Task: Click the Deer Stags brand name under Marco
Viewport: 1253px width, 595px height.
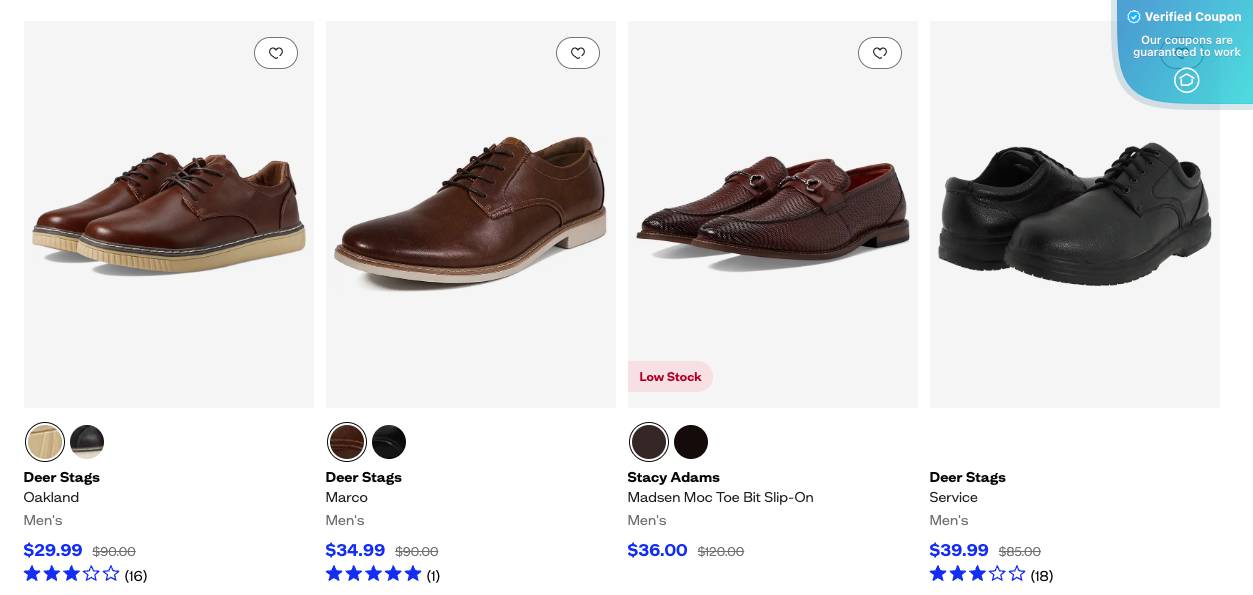Action: pos(363,477)
